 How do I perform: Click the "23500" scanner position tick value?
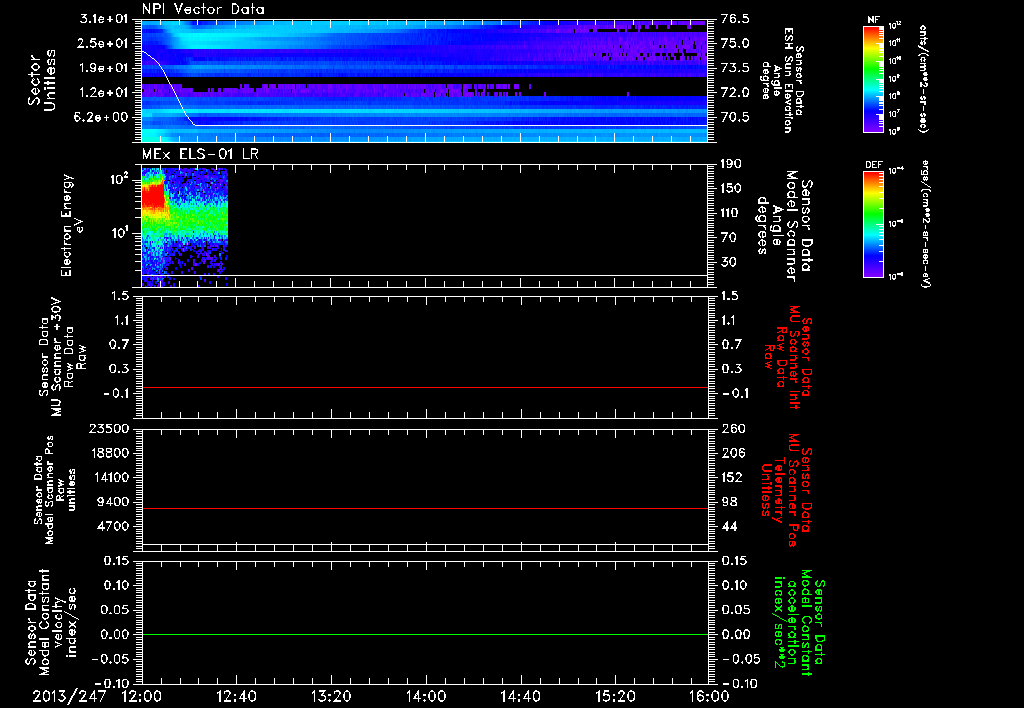tap(110, 428)
